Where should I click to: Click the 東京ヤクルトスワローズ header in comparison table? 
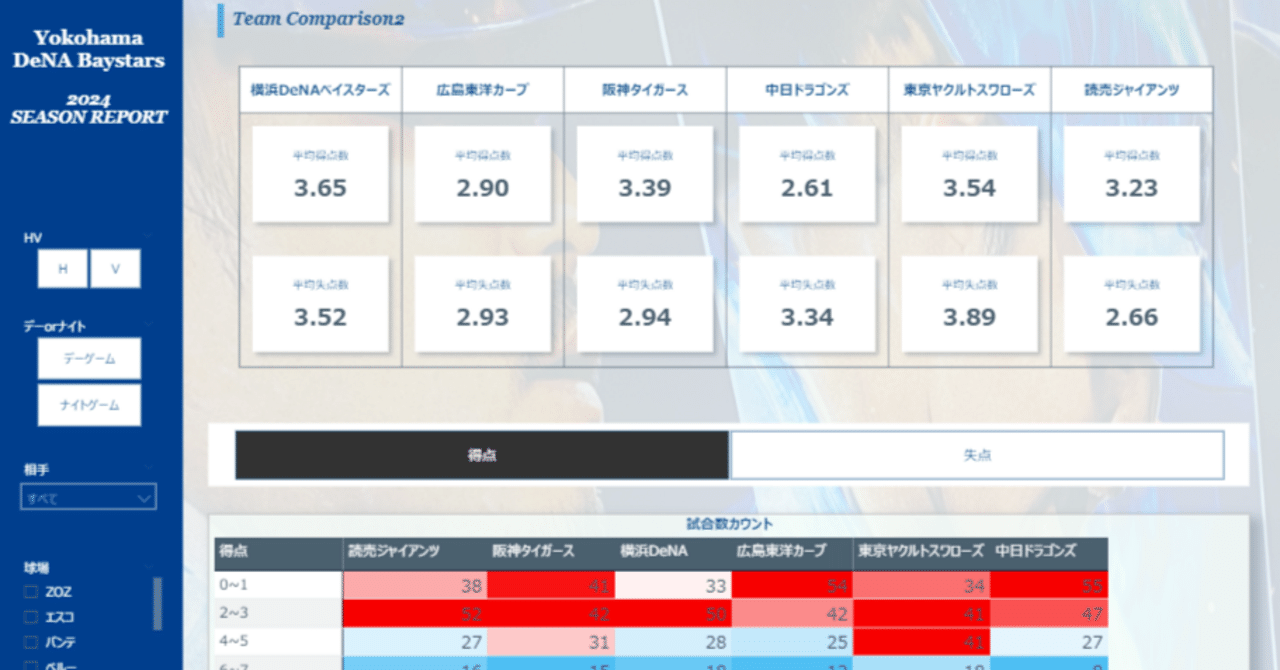969,90
